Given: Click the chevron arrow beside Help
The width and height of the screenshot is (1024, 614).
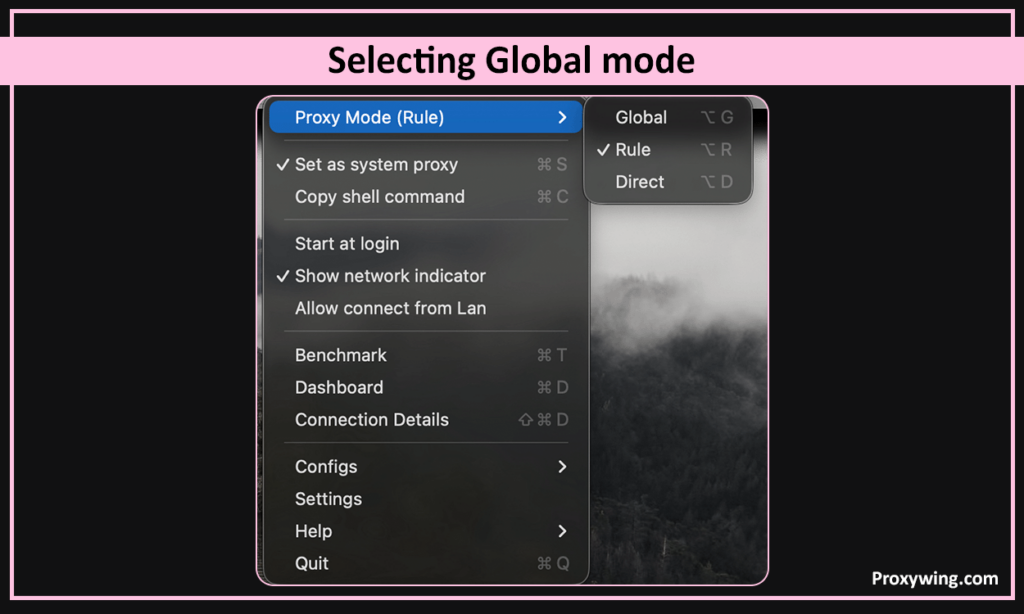Looking at the screenshot, I should [x=562, y=531].
